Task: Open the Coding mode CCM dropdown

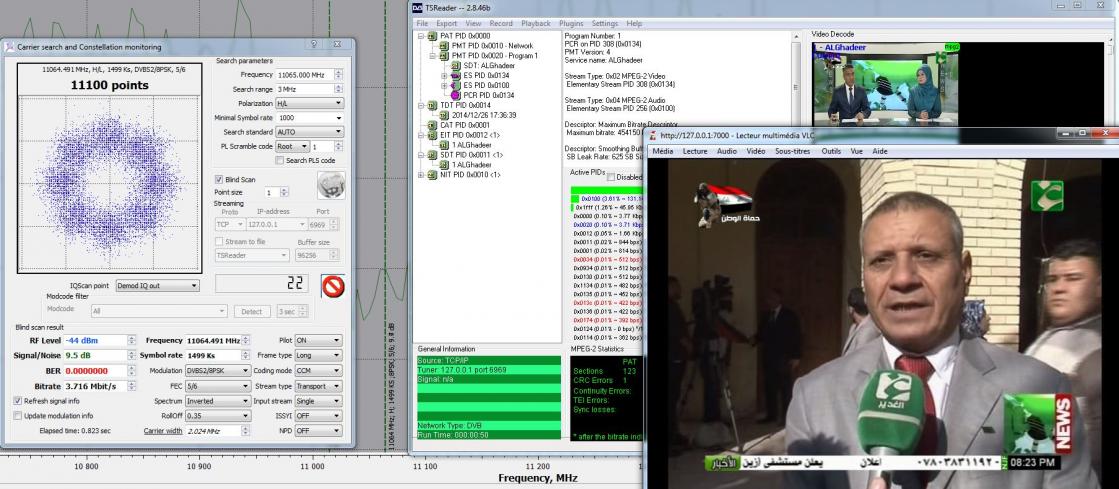Action: pos(318,370)
